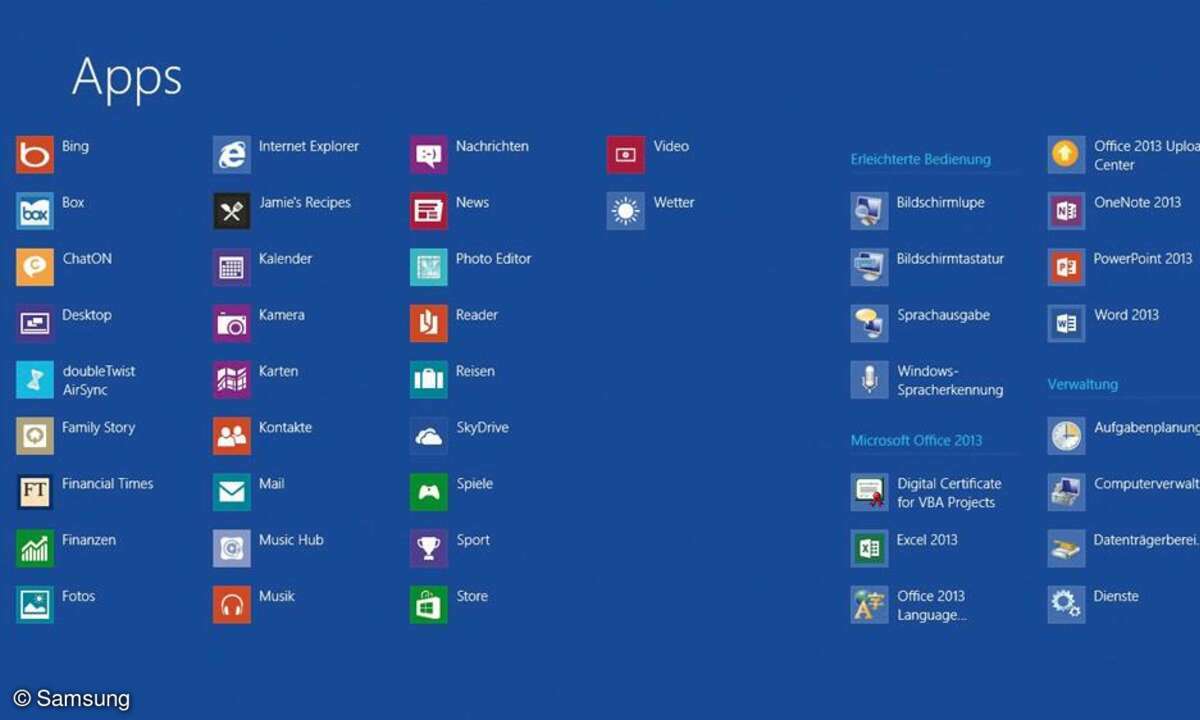Screen dimensions: 1200x720
Task: Click the Word 2013 label text
Action: pos(1126,315)
